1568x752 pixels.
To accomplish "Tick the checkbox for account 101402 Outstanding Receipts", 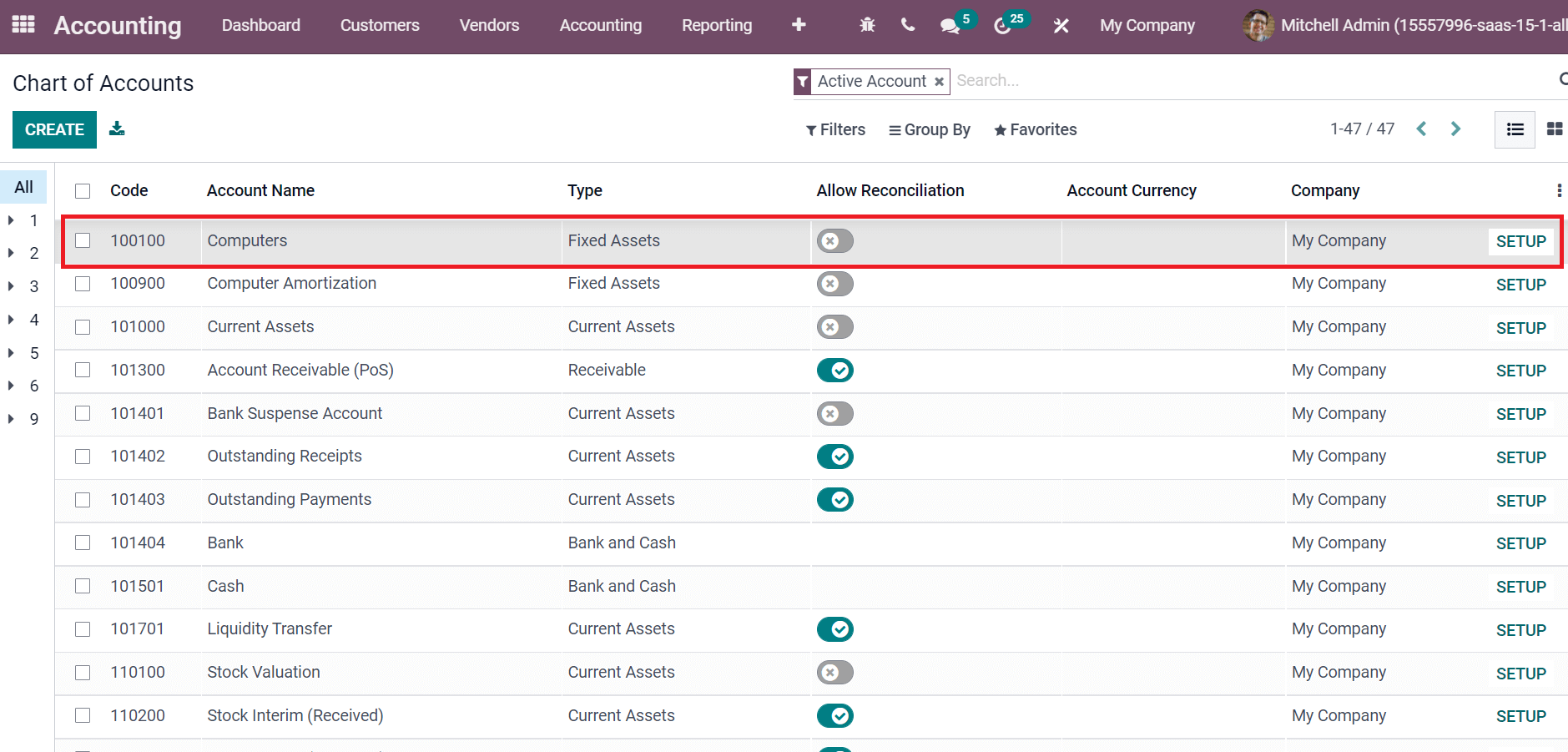I will pos(83,457).
